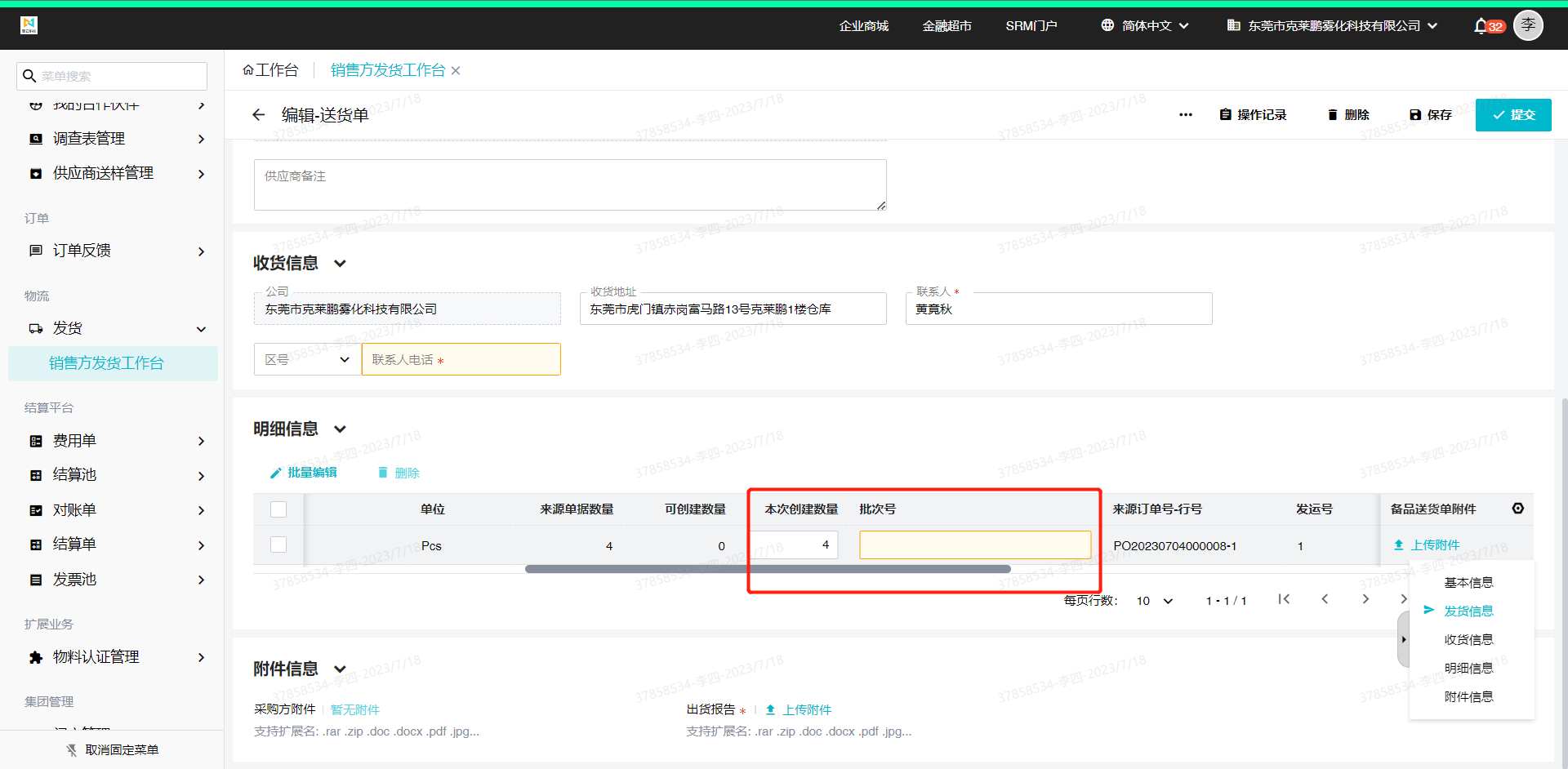This screenshot has width=1568, height=769.
Task: Click the back arrow beside 编辑-送货单
Action: (x=259, y=115)
